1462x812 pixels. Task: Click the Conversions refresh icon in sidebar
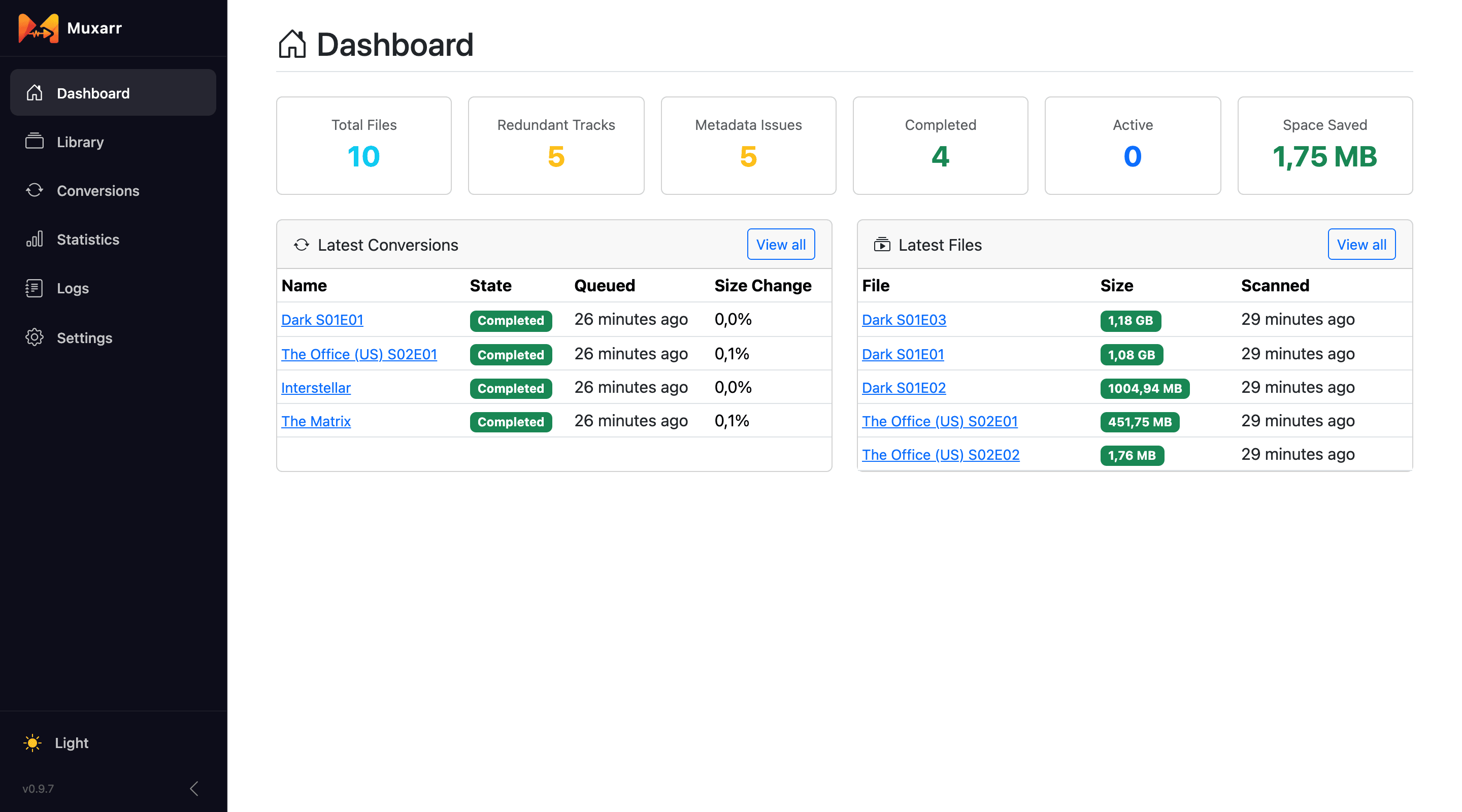coord(35,190)
